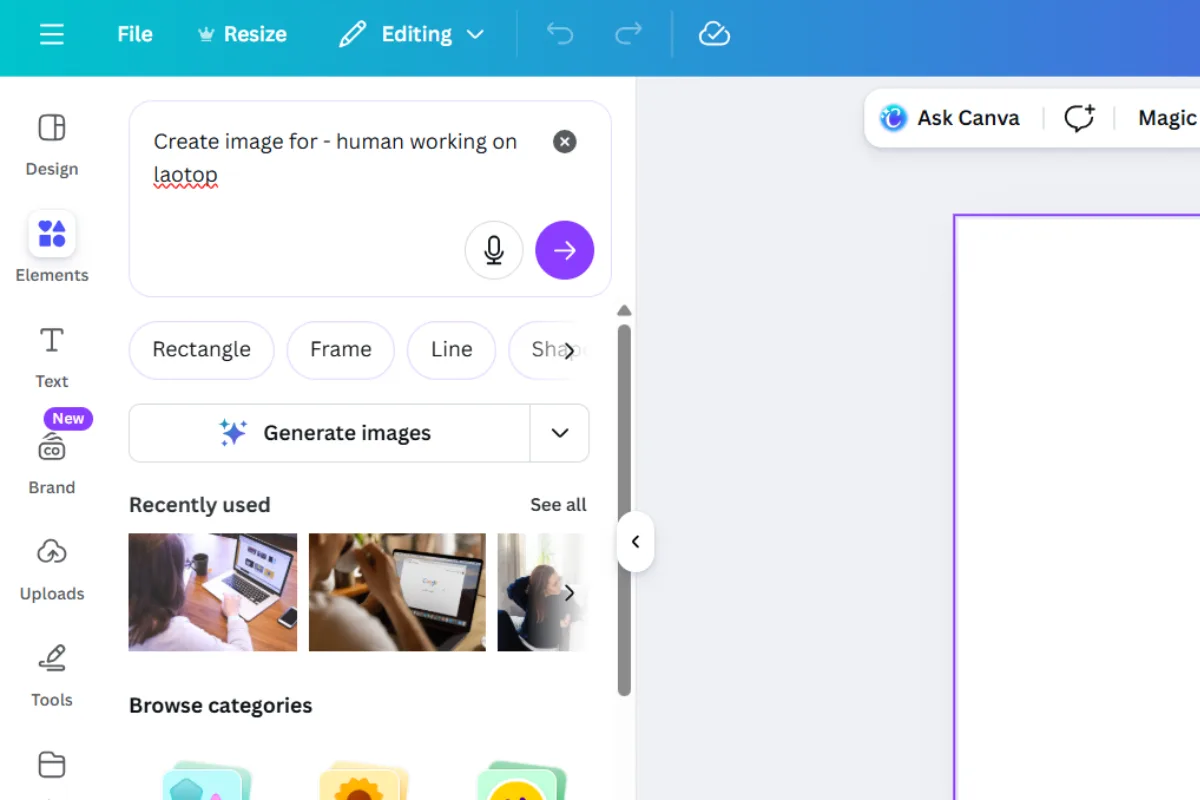This screenshot has width=1200, height=800.
Task: Open the Tools panel
Action: pyautogui.click(x=51, y=673)
